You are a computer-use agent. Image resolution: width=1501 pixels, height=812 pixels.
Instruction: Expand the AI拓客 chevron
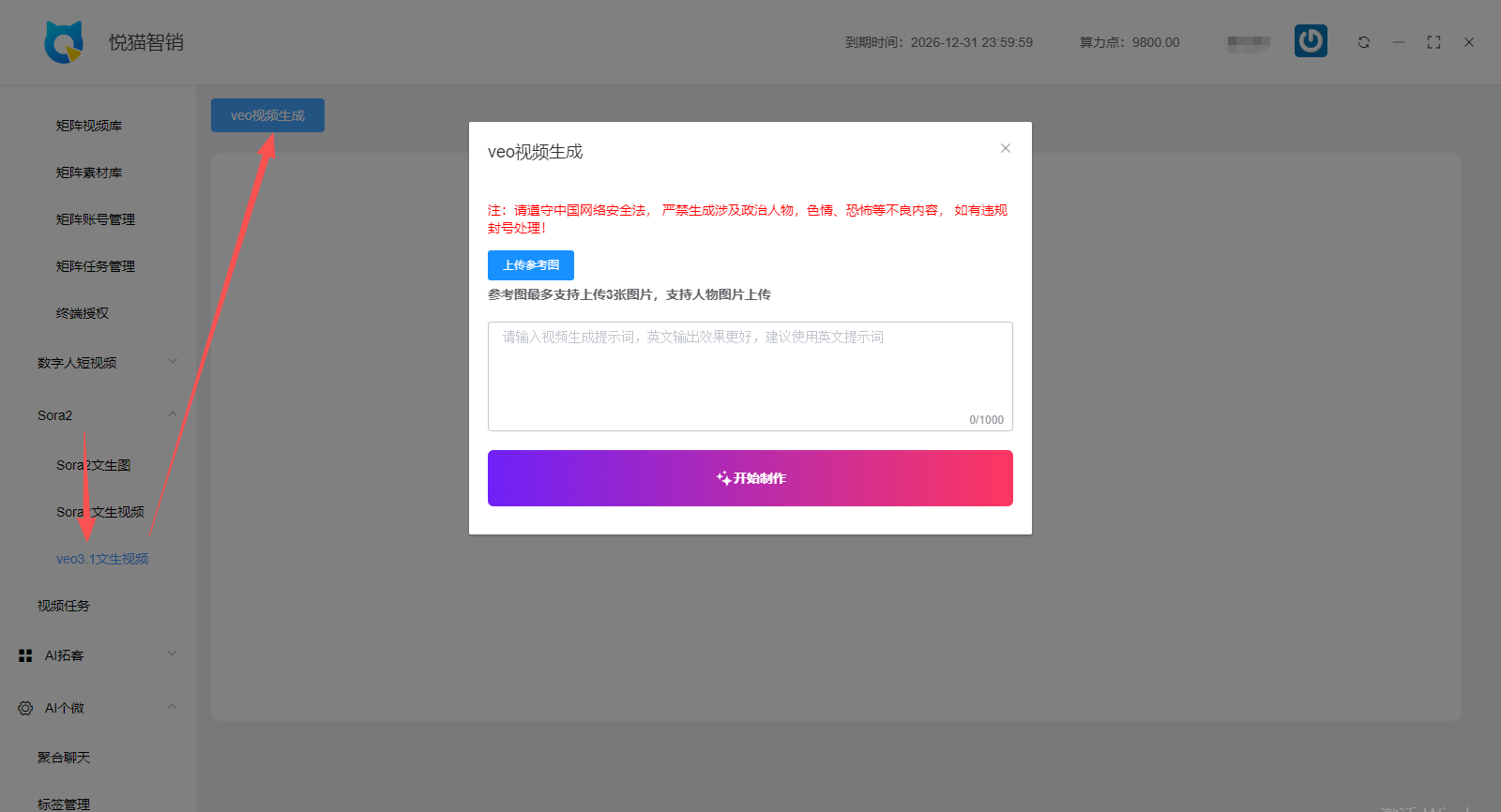(173, 654)
